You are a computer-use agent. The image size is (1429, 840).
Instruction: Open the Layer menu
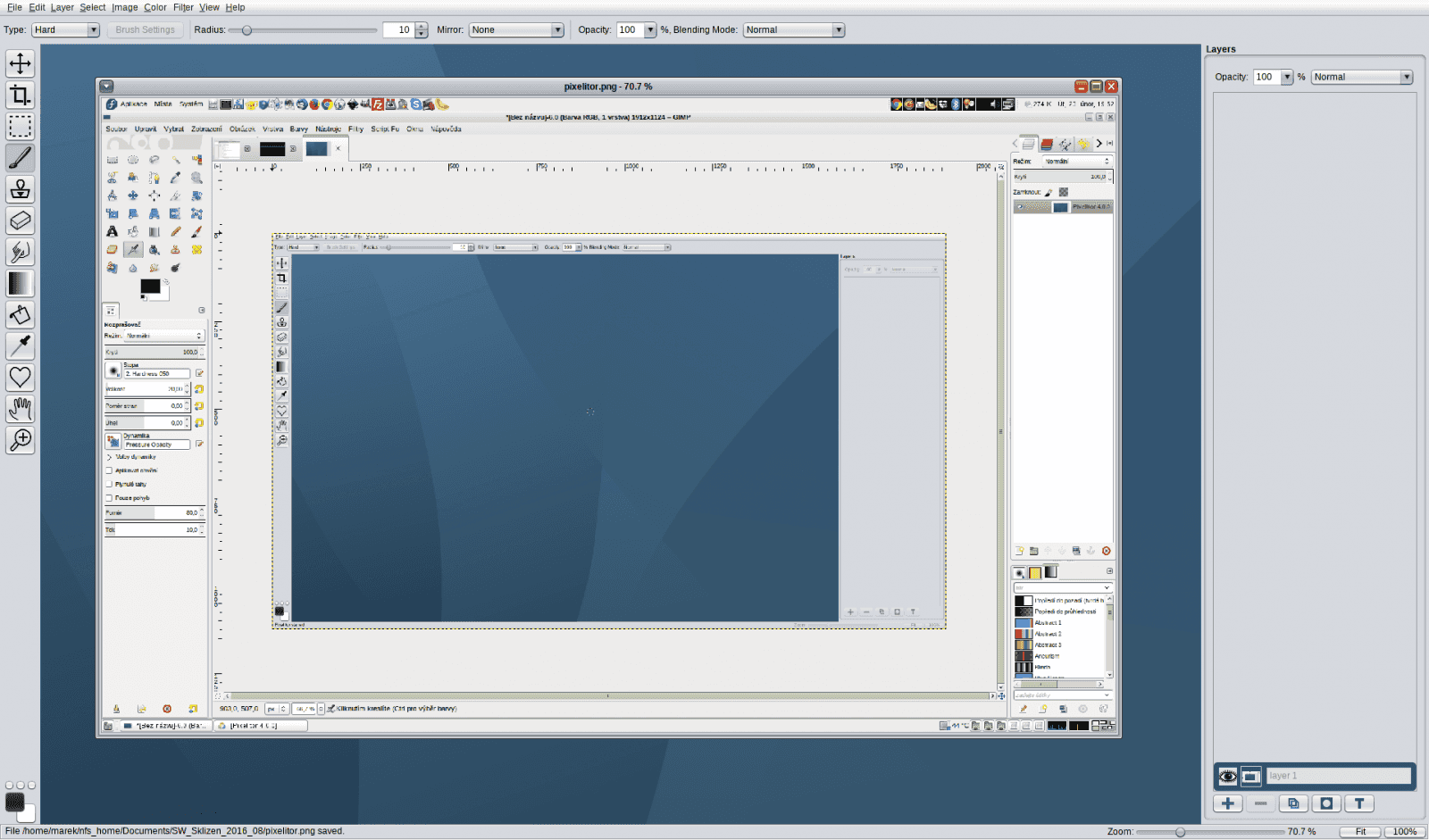[x=63, y=7]
